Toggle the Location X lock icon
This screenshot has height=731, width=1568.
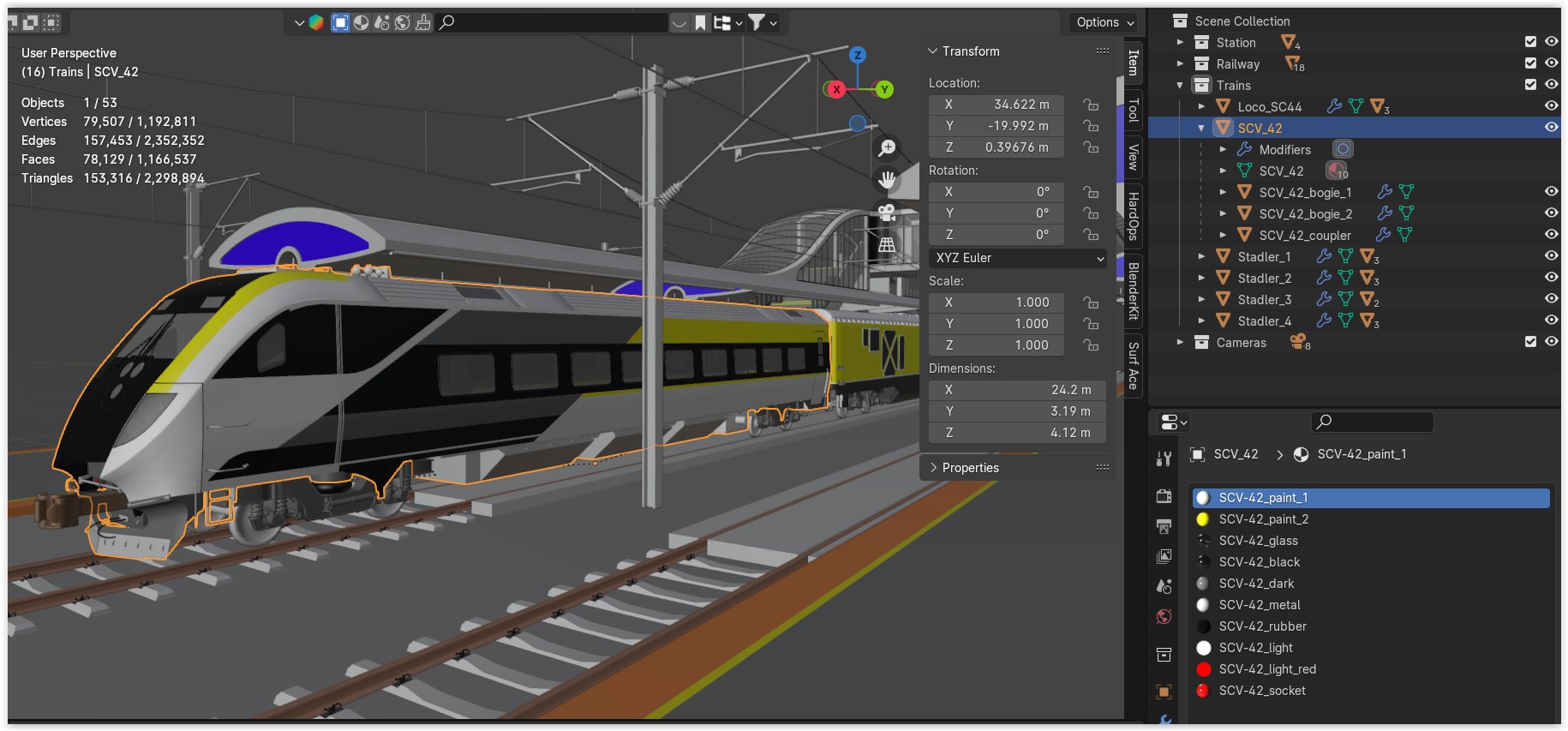pos(1091,105)
